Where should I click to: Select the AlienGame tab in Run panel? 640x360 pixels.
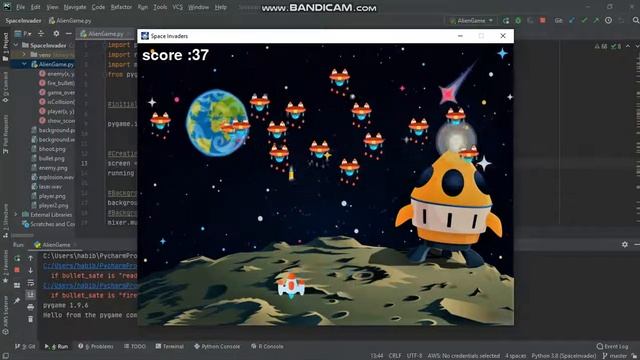coord(53,244)
